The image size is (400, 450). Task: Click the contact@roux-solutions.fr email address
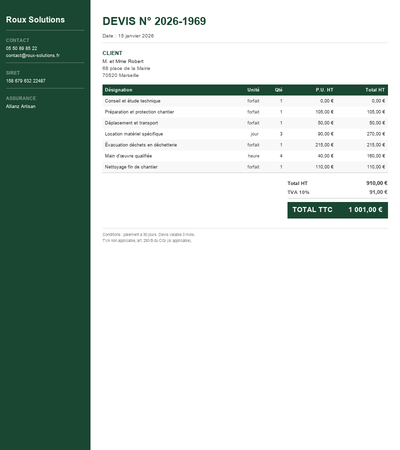(33, 55)
